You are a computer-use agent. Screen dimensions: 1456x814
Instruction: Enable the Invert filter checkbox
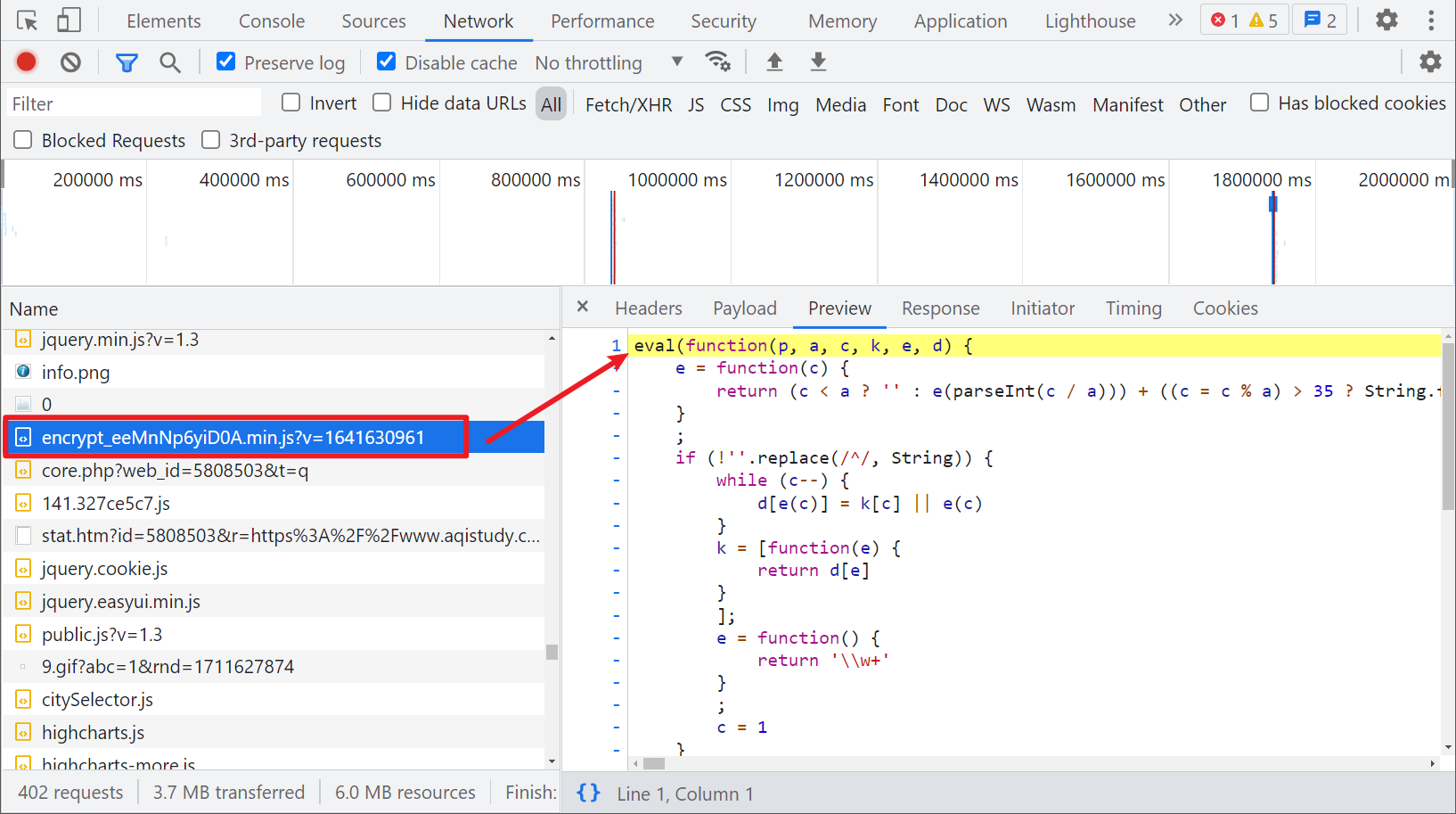point(290,103)
